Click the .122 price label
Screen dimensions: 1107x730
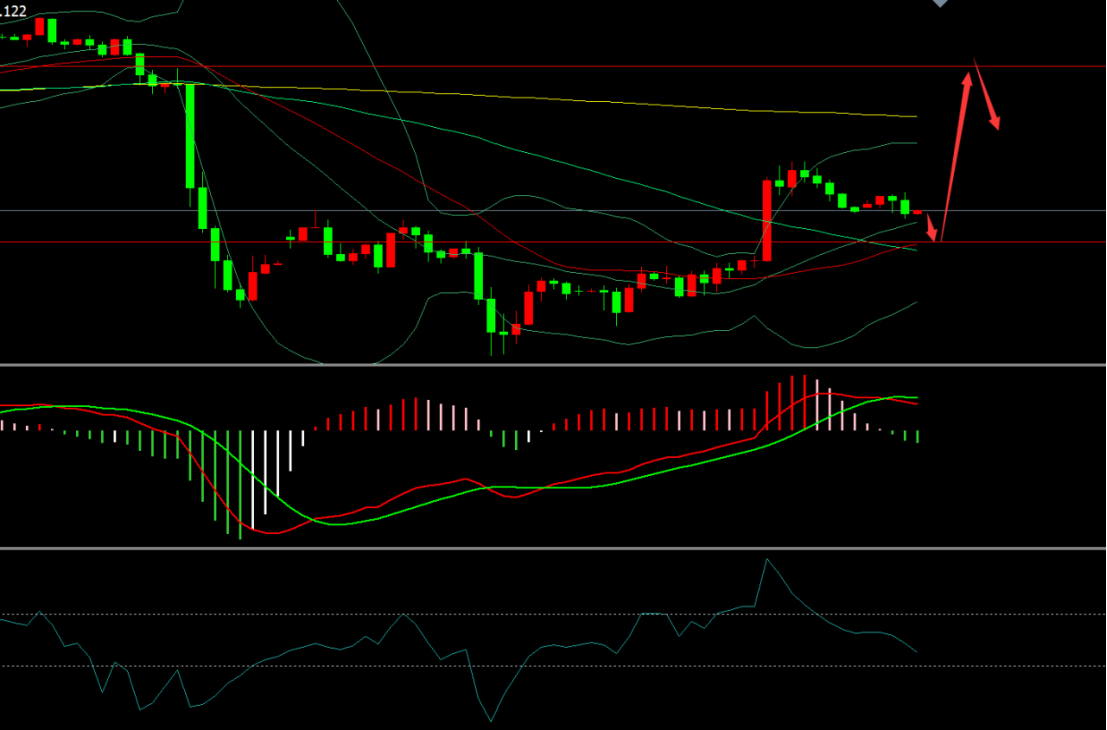pyautogui.click(x=13, y=11)
